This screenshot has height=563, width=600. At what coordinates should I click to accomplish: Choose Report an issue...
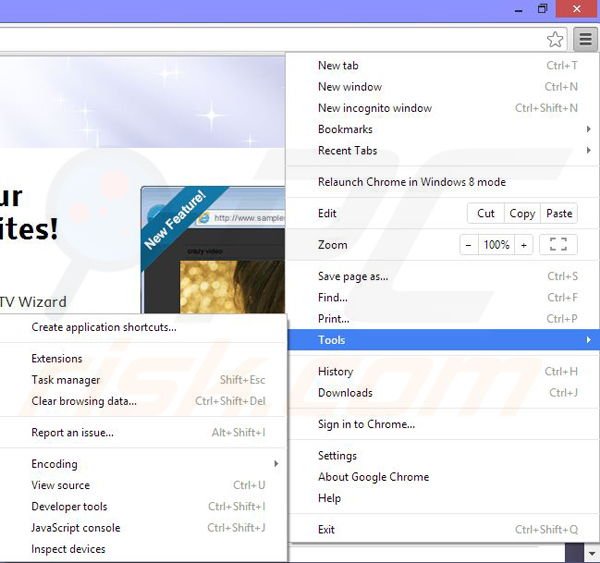[x=142, y=432]
